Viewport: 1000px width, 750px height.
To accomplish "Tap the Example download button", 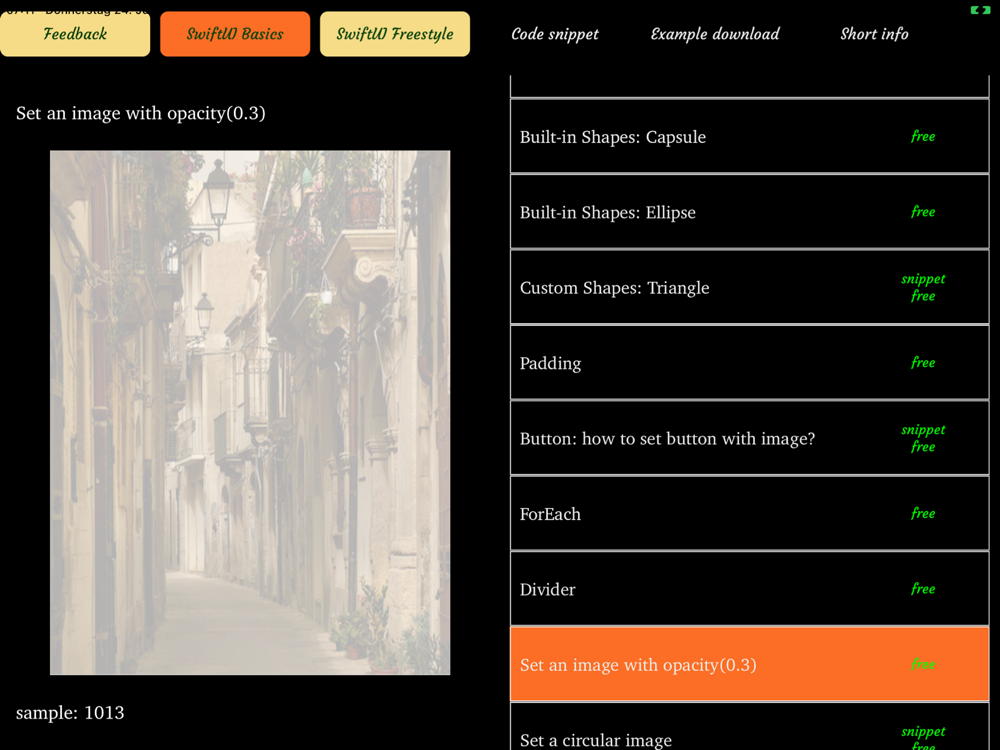I will pyautogui.click(x=715, y=34).
